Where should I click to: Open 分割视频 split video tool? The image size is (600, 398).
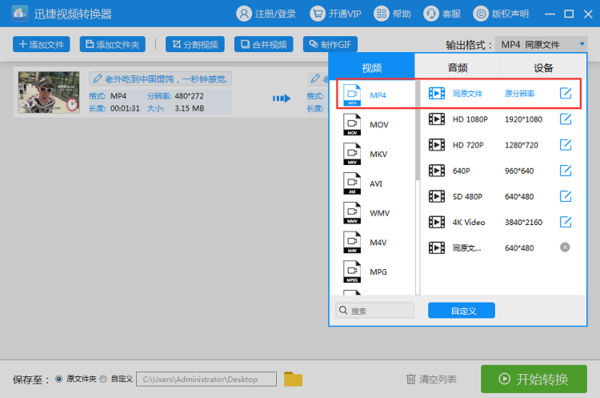coord(195,44)
